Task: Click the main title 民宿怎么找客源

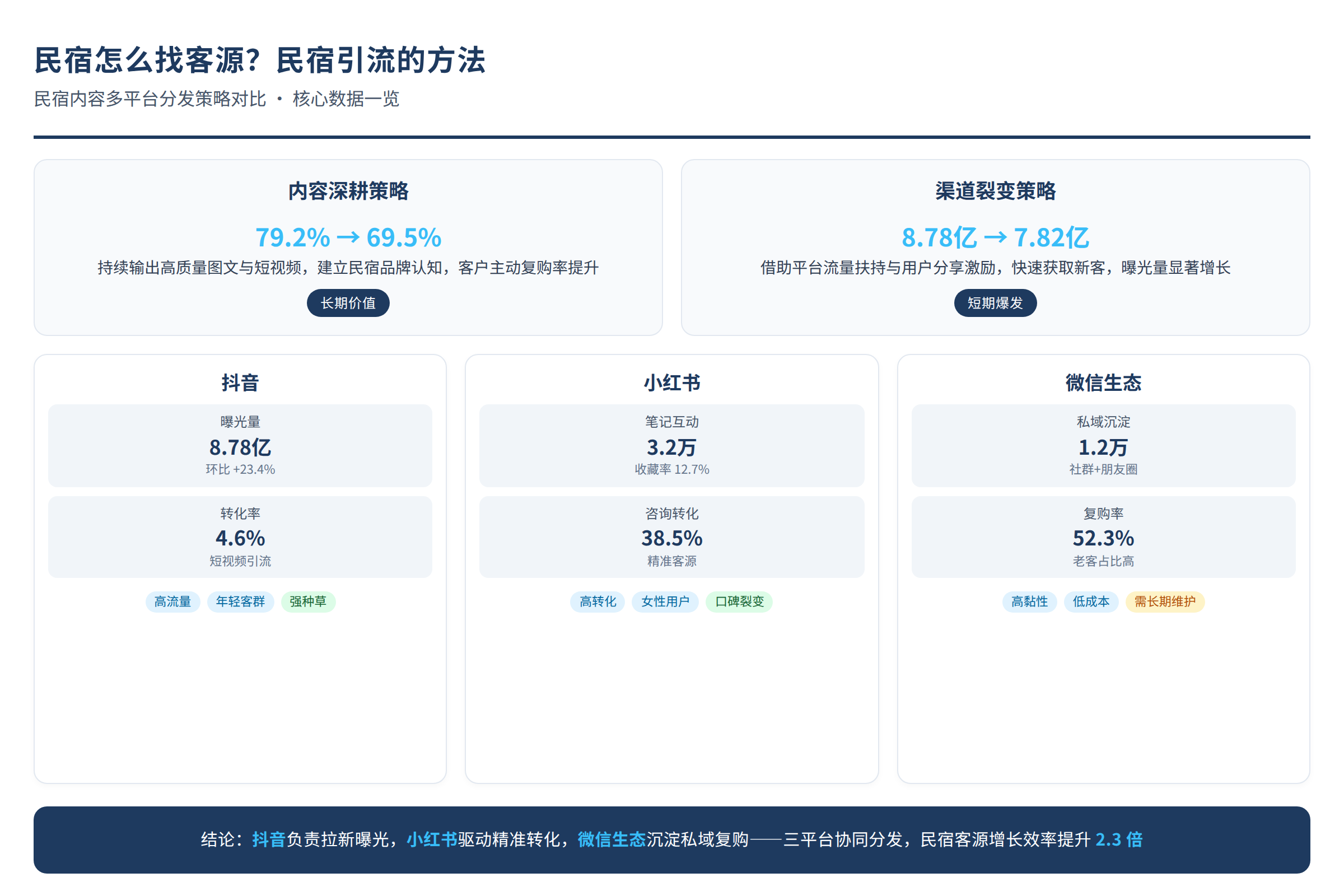Action: click(260, 60)
